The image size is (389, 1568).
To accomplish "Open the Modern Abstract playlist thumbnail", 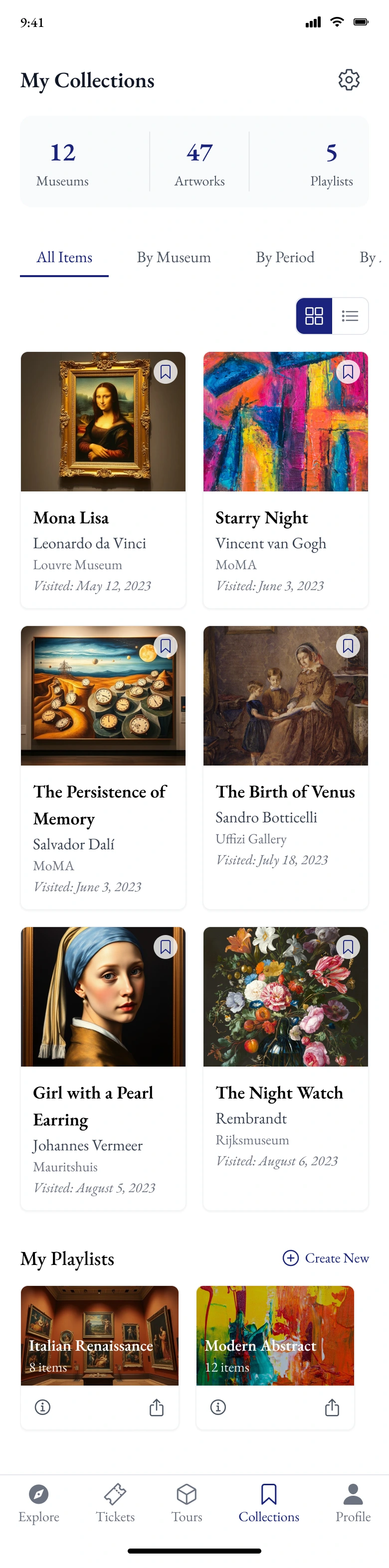I will pyautogui.click(x=275, y=1335).
